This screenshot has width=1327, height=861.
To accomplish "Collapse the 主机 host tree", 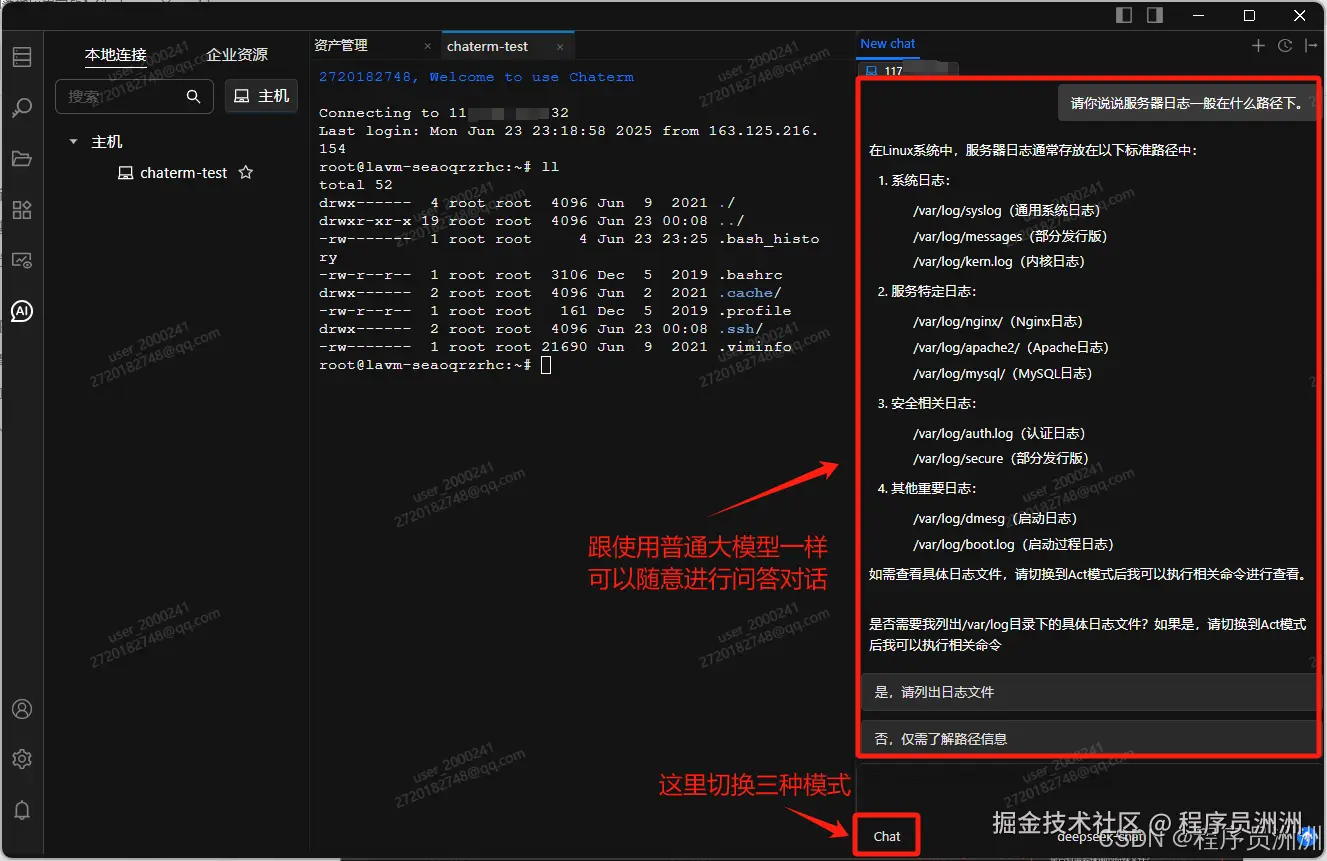I will point(72,141).
